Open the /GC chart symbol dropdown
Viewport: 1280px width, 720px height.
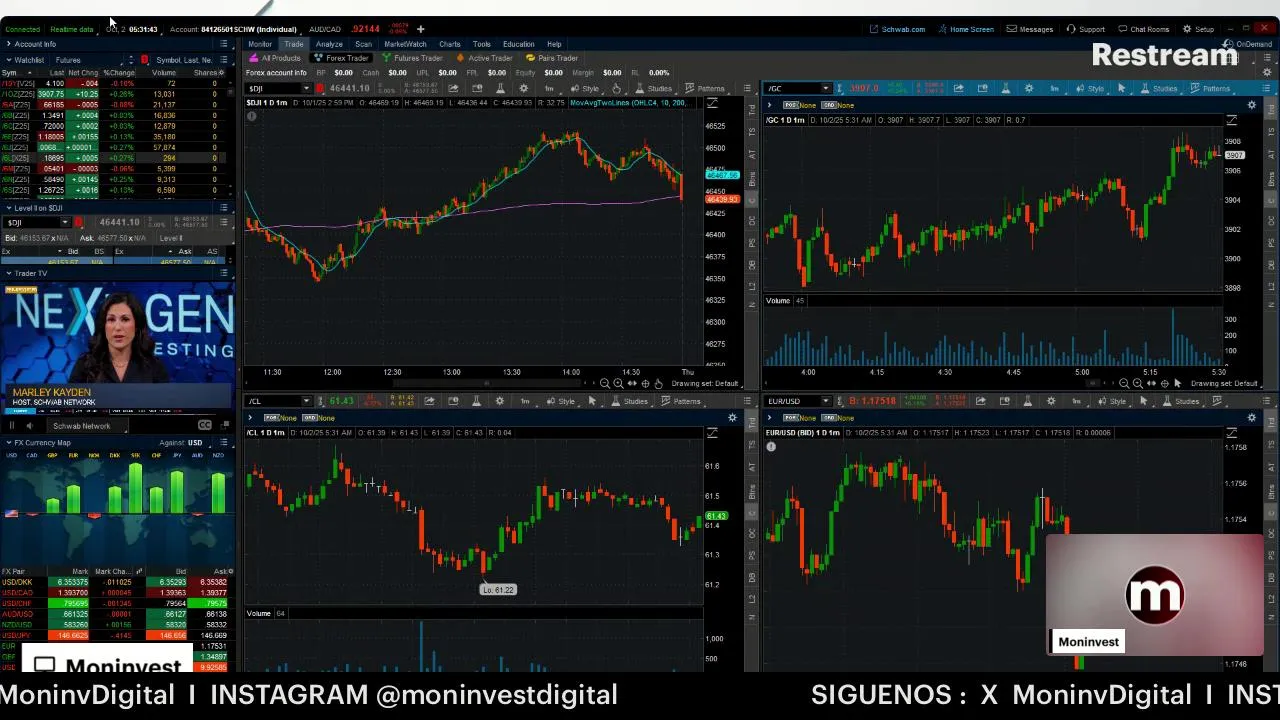point(825,88)
